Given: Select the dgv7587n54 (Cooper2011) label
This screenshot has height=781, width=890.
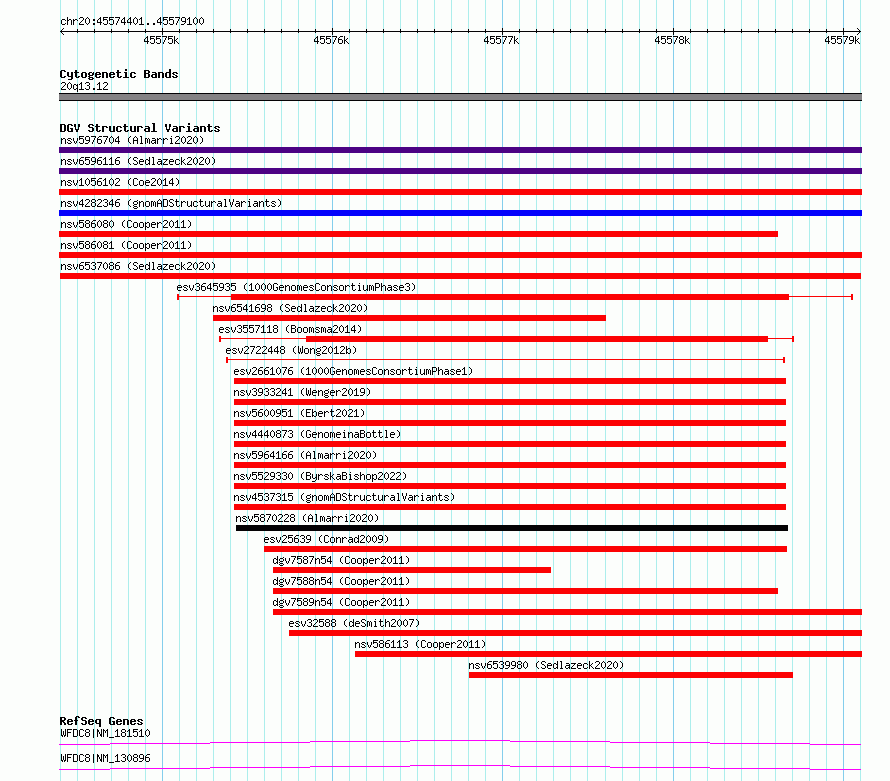Looking at the screenshot, I should point(341,560).
